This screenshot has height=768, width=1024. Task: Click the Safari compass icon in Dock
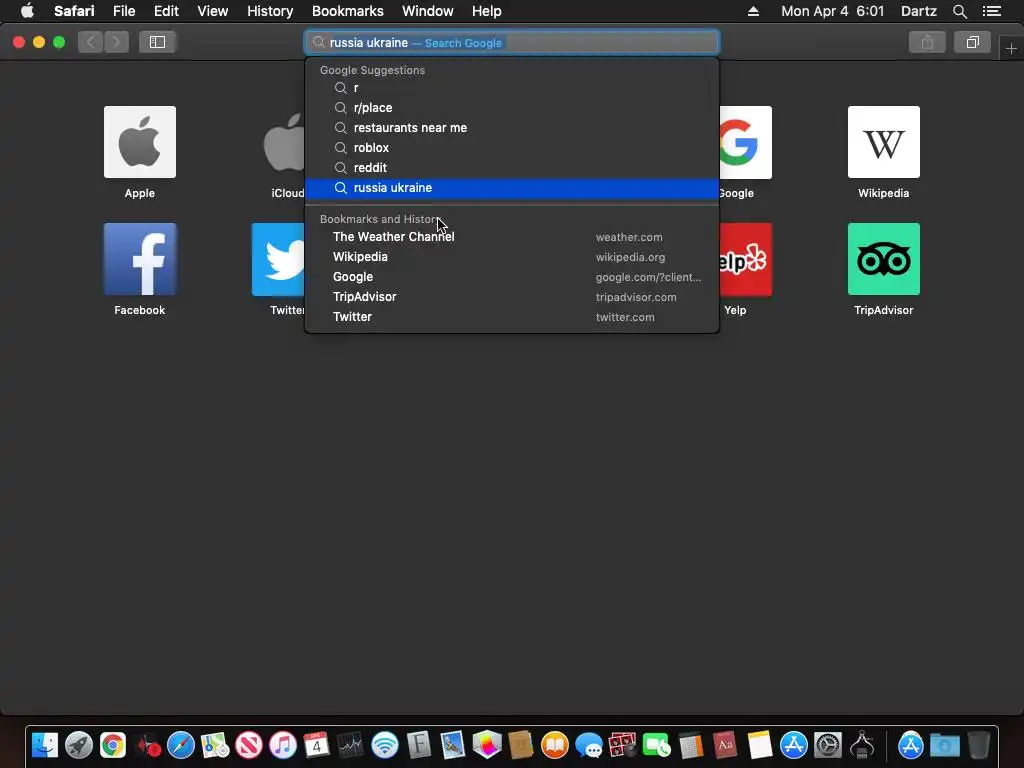(x=181, y=745)
